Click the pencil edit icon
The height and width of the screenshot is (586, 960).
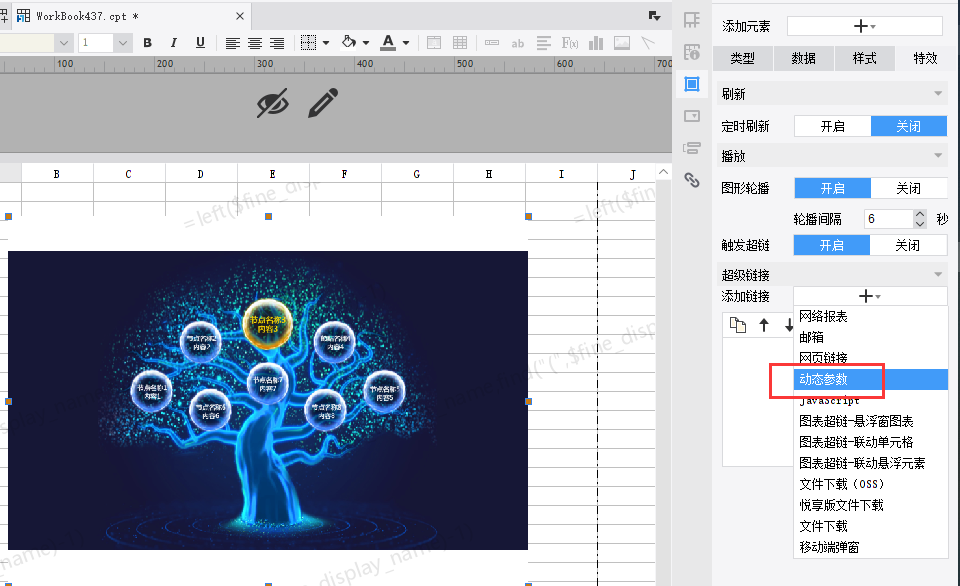coord(323,103)
